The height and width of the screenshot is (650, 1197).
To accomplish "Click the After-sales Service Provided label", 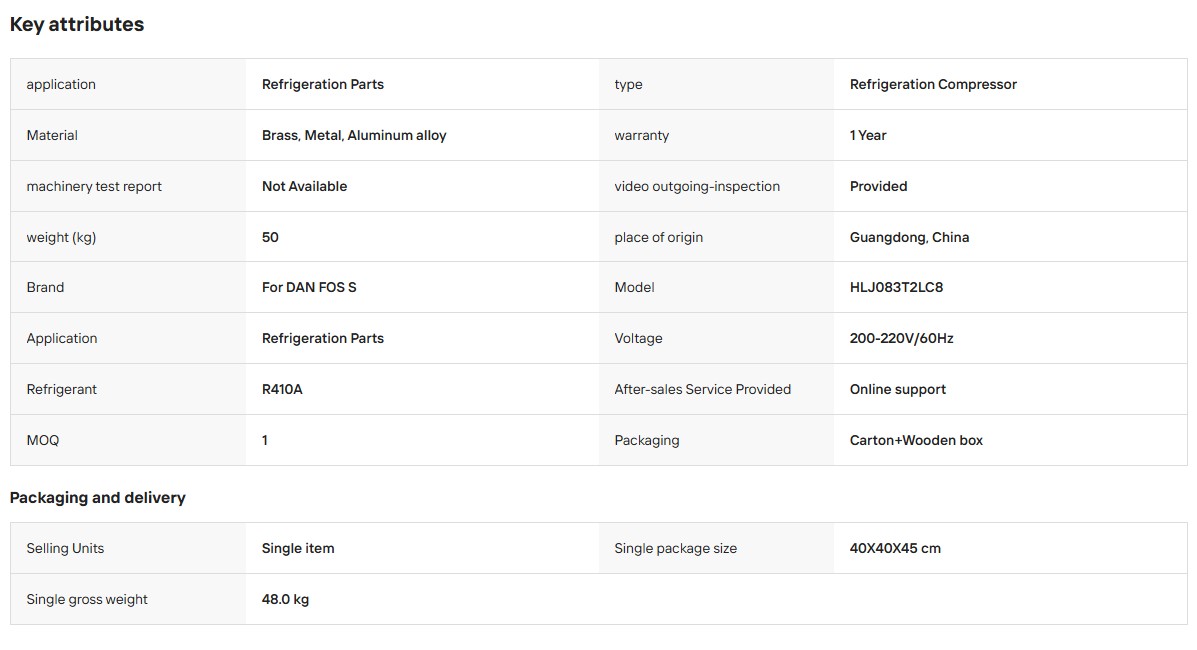I will (702, 390).
